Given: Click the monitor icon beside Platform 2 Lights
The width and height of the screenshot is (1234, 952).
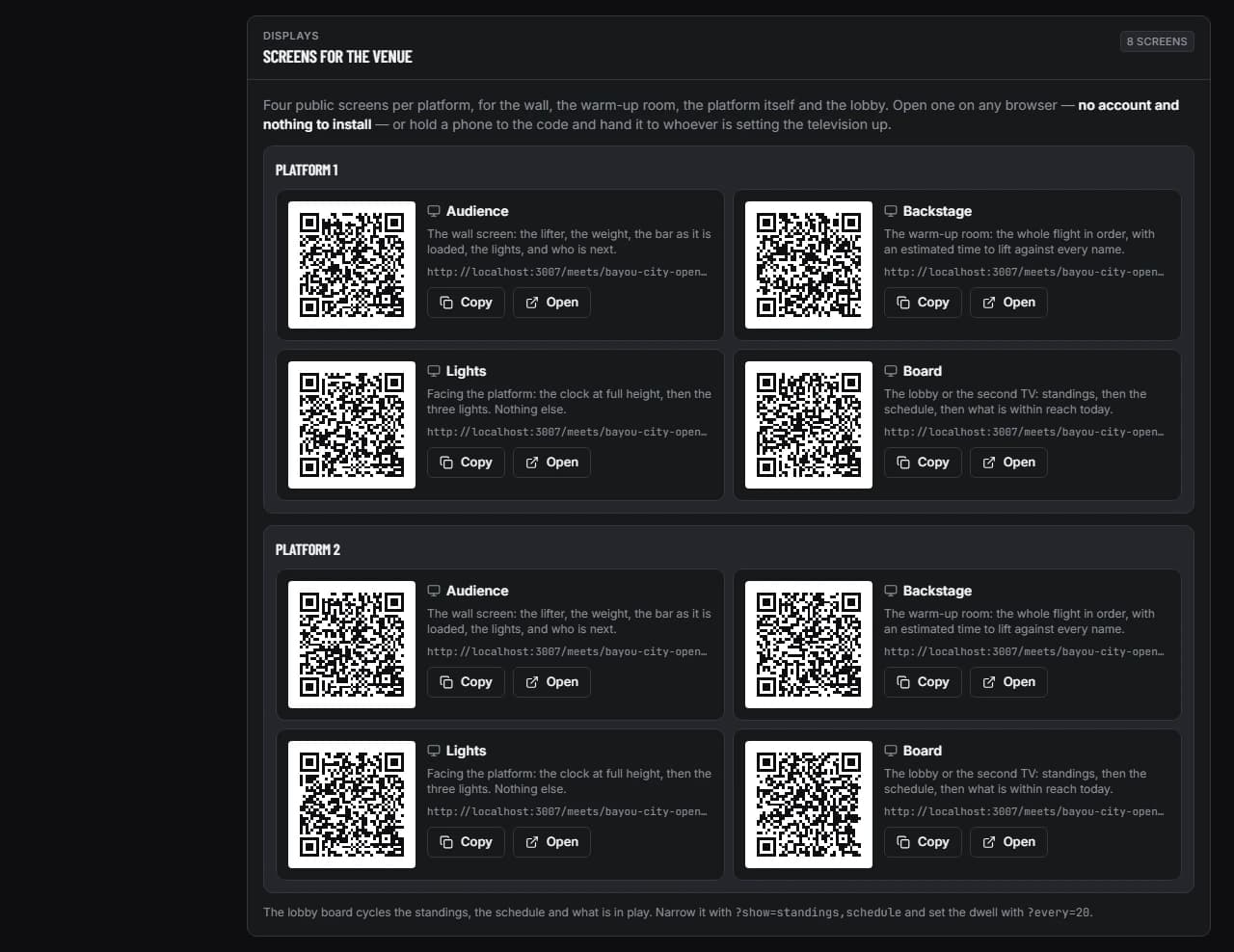Looking at the screenshot, I should (434, 751).
